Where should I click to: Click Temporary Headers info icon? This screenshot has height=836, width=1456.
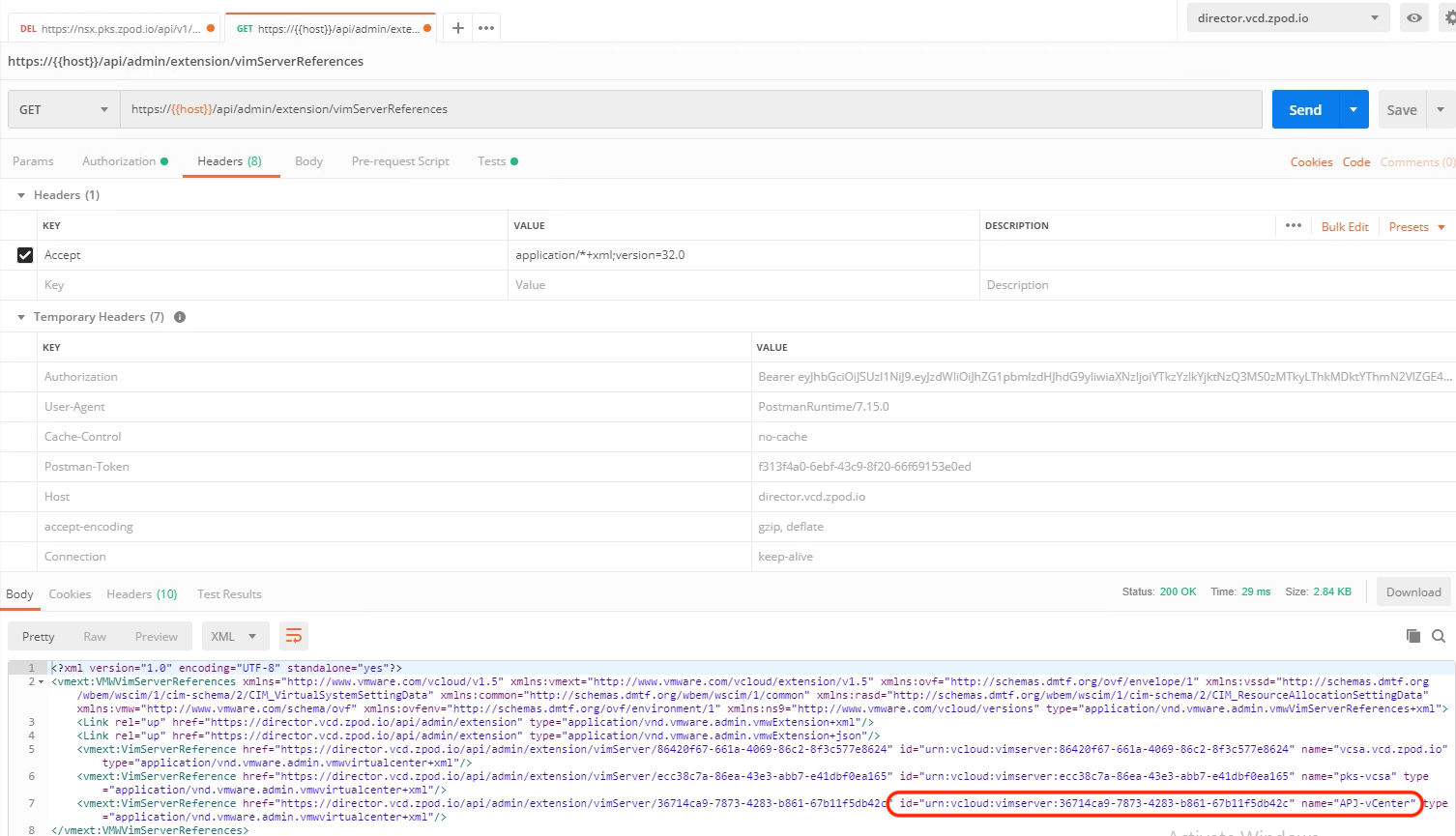click(180, 317)
